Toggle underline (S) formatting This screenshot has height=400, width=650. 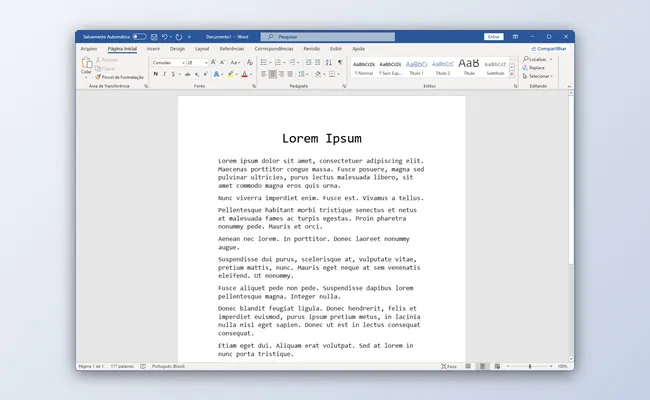click(173, 74)
